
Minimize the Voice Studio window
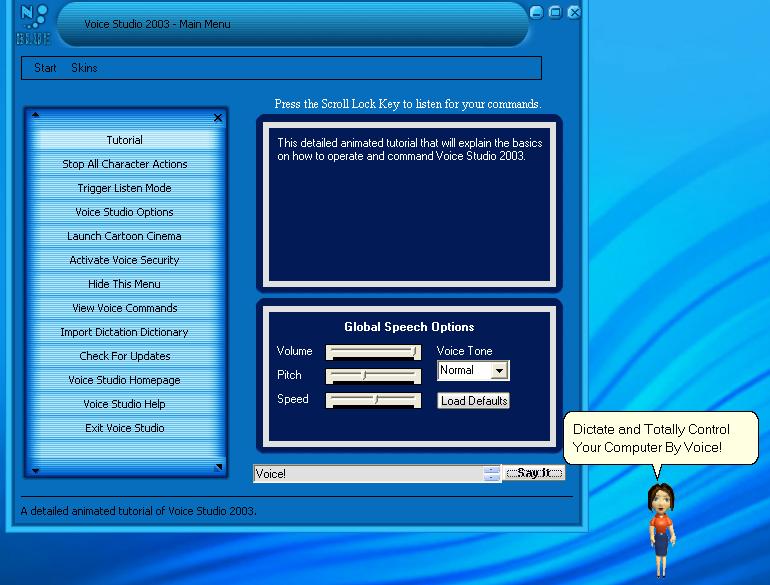tap(536, 12)
